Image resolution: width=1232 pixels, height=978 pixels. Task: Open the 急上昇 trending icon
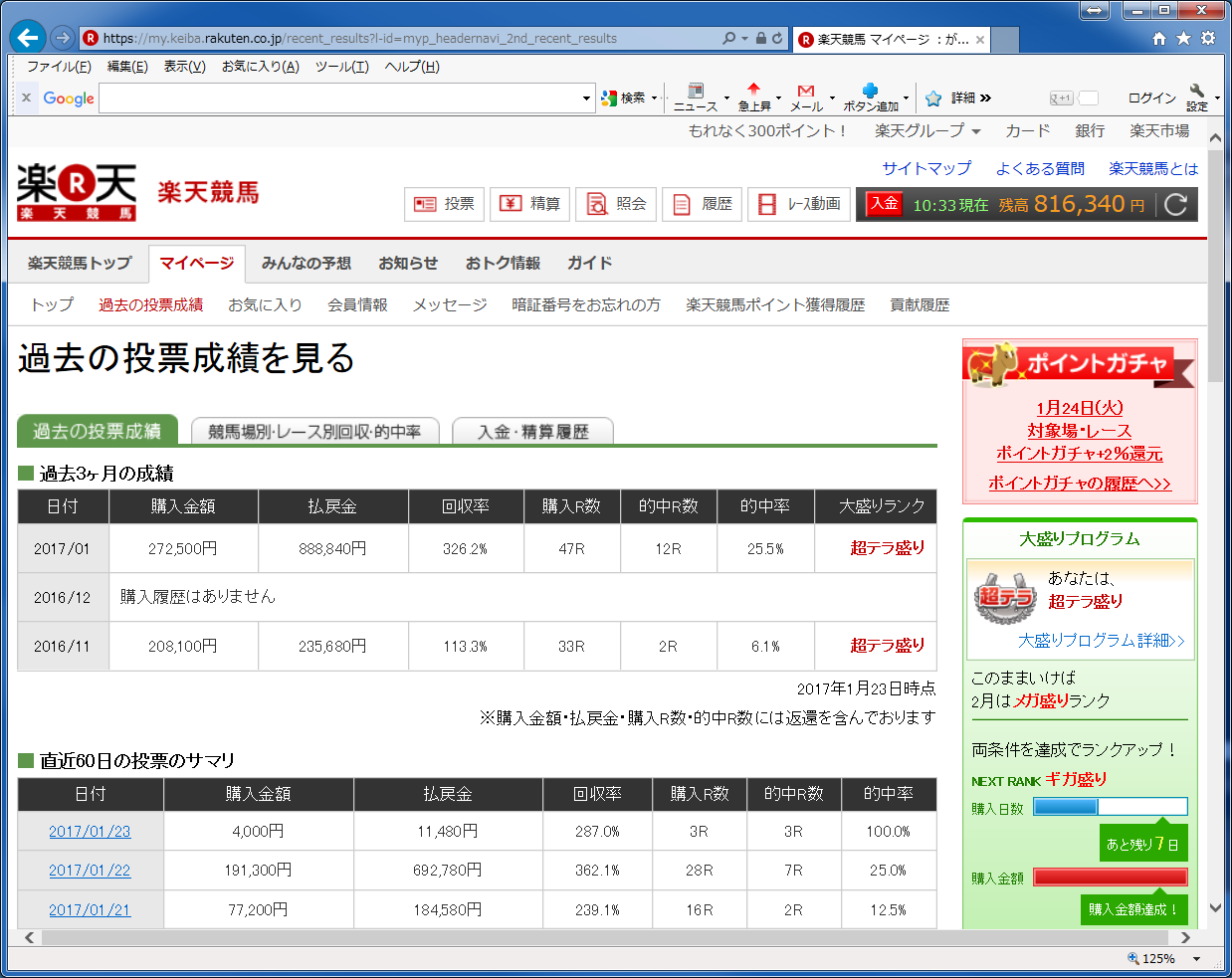click(754, 98)
